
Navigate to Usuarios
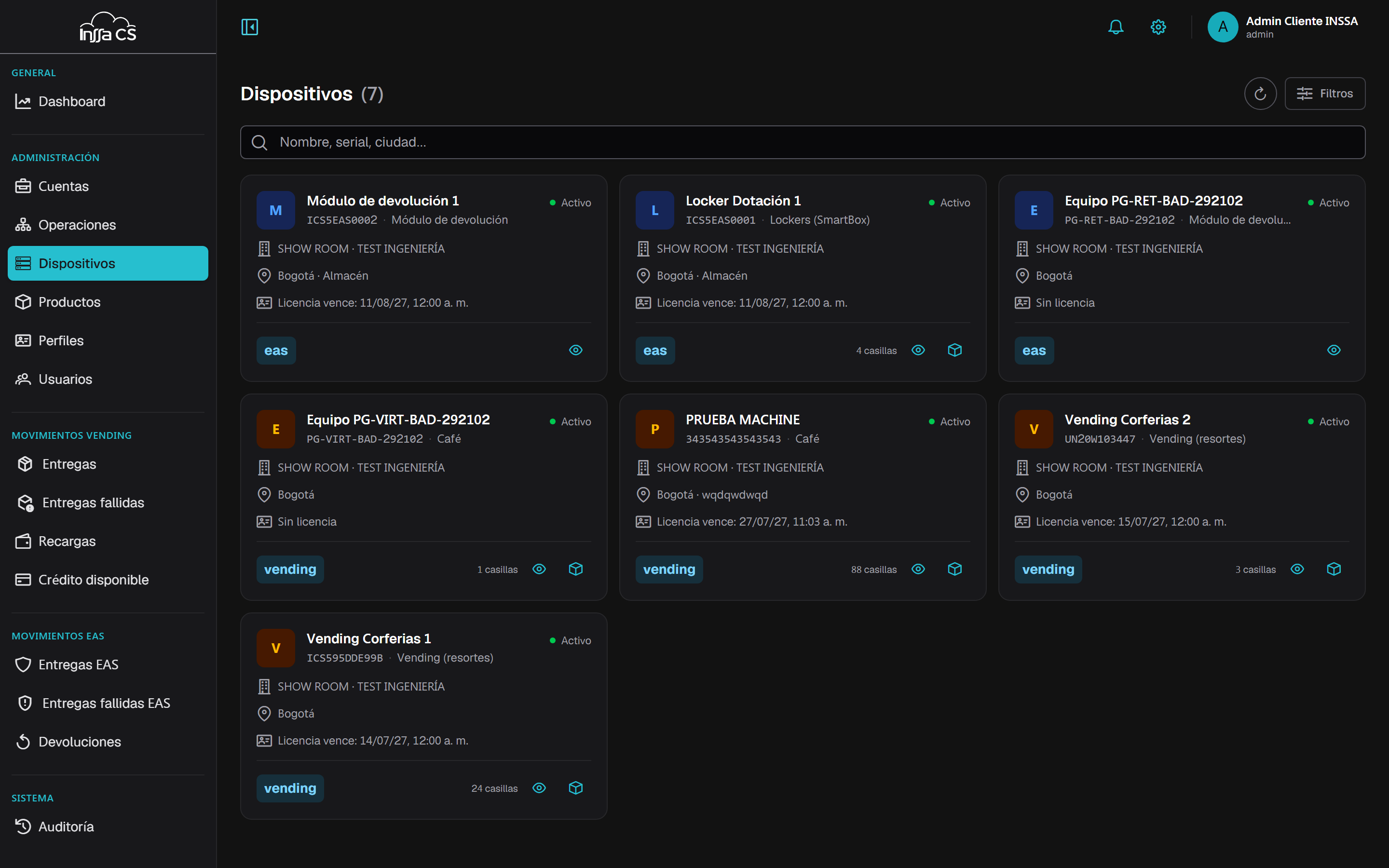[x=108, y=379]
